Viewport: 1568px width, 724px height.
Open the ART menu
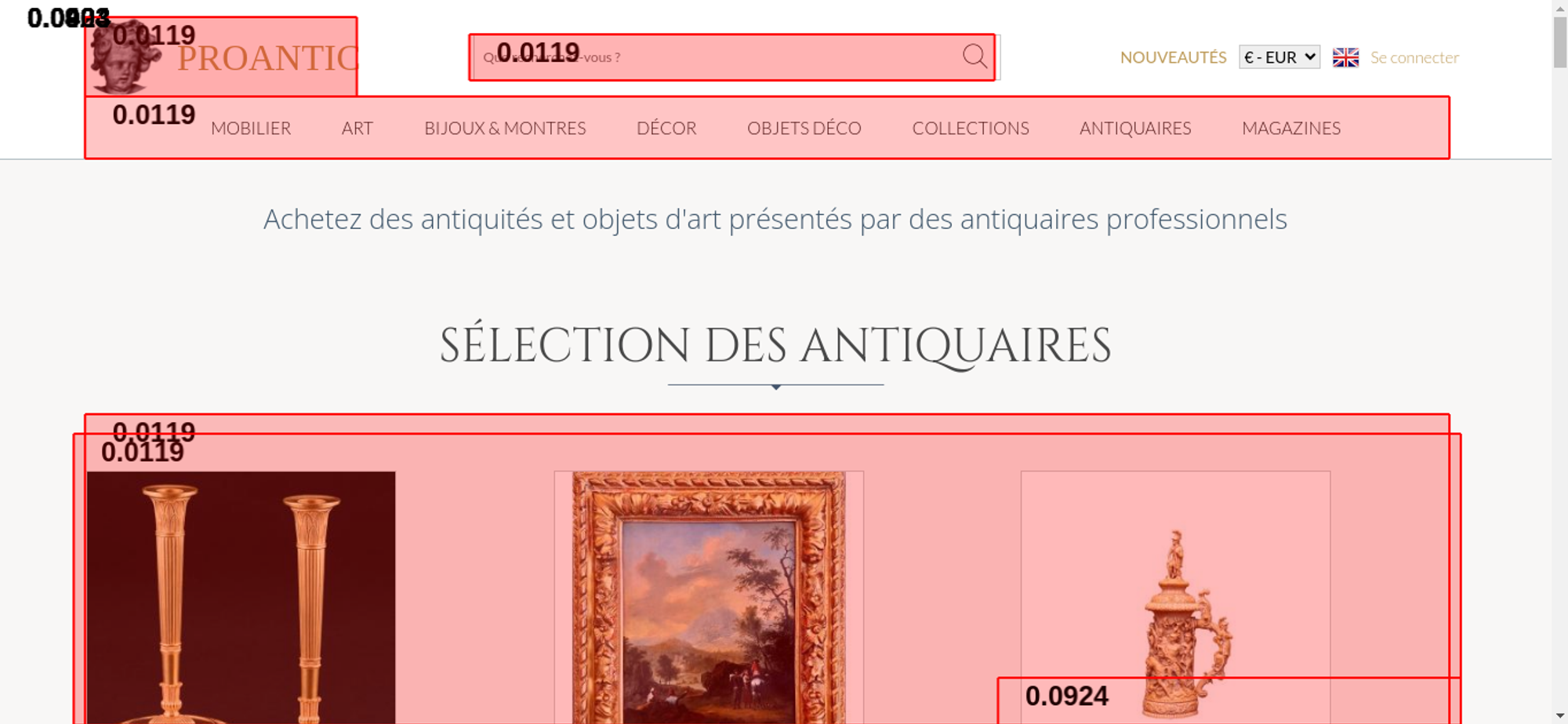pos(358,128)
